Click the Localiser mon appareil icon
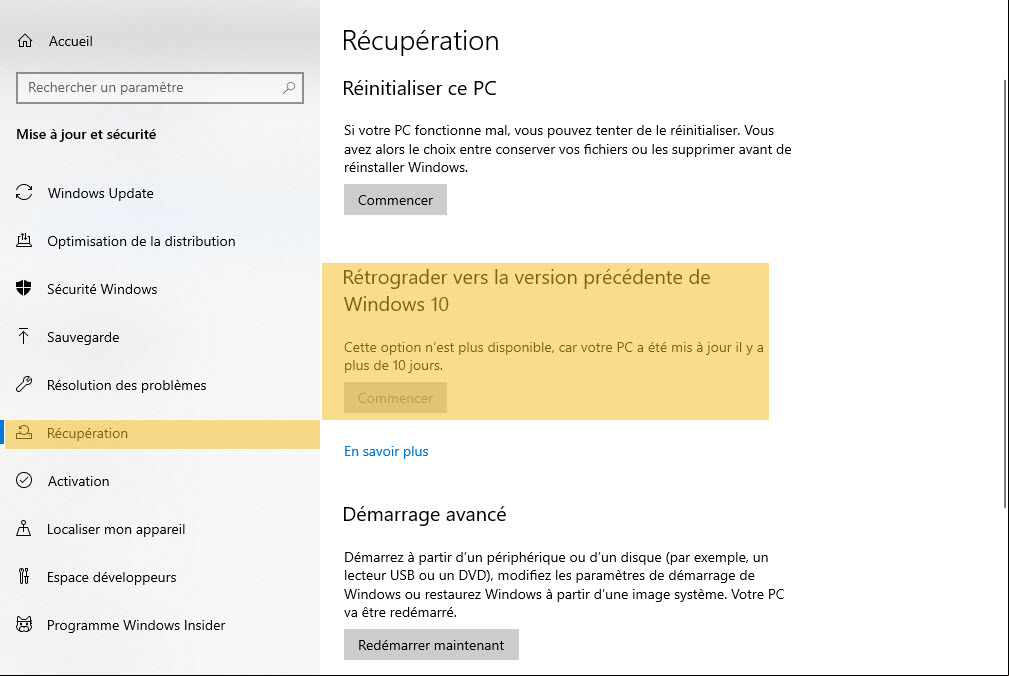Screen dimensions: 1009x676 click(24, 529)
